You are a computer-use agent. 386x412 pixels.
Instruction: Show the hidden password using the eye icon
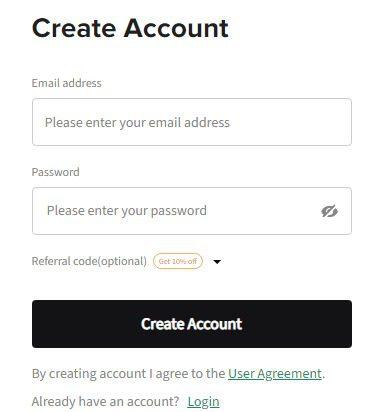329,211
